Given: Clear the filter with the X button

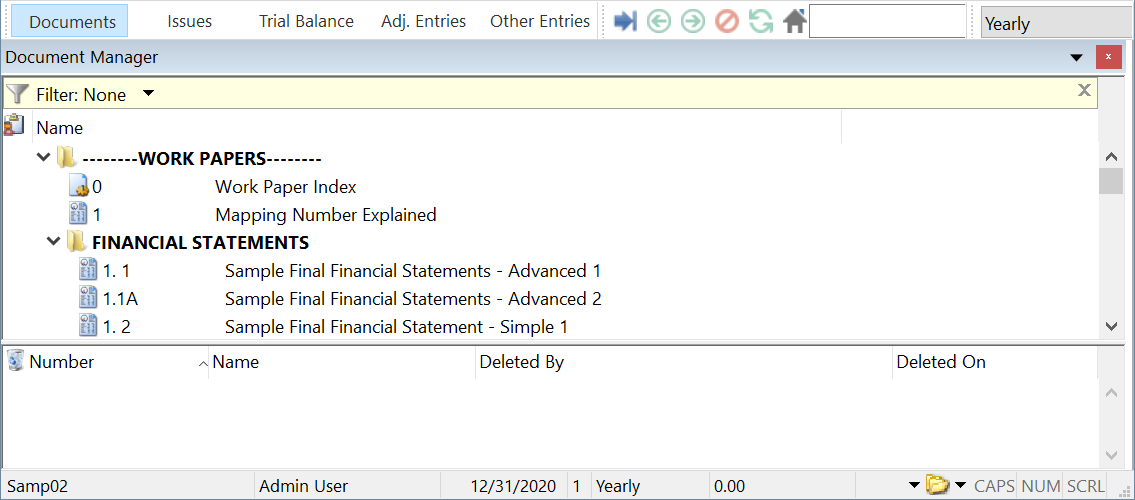Looking at the screenshot, I should point(1084,91).
